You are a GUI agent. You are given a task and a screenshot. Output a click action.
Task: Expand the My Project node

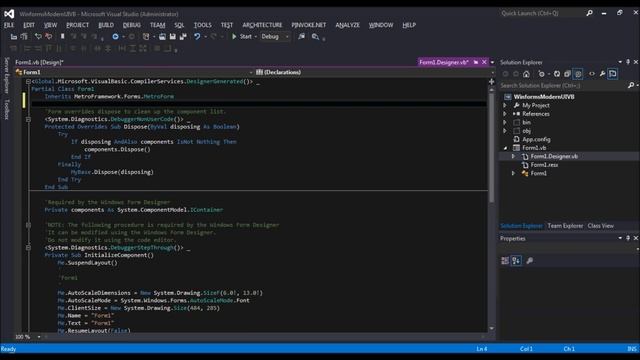pos(505,105)
